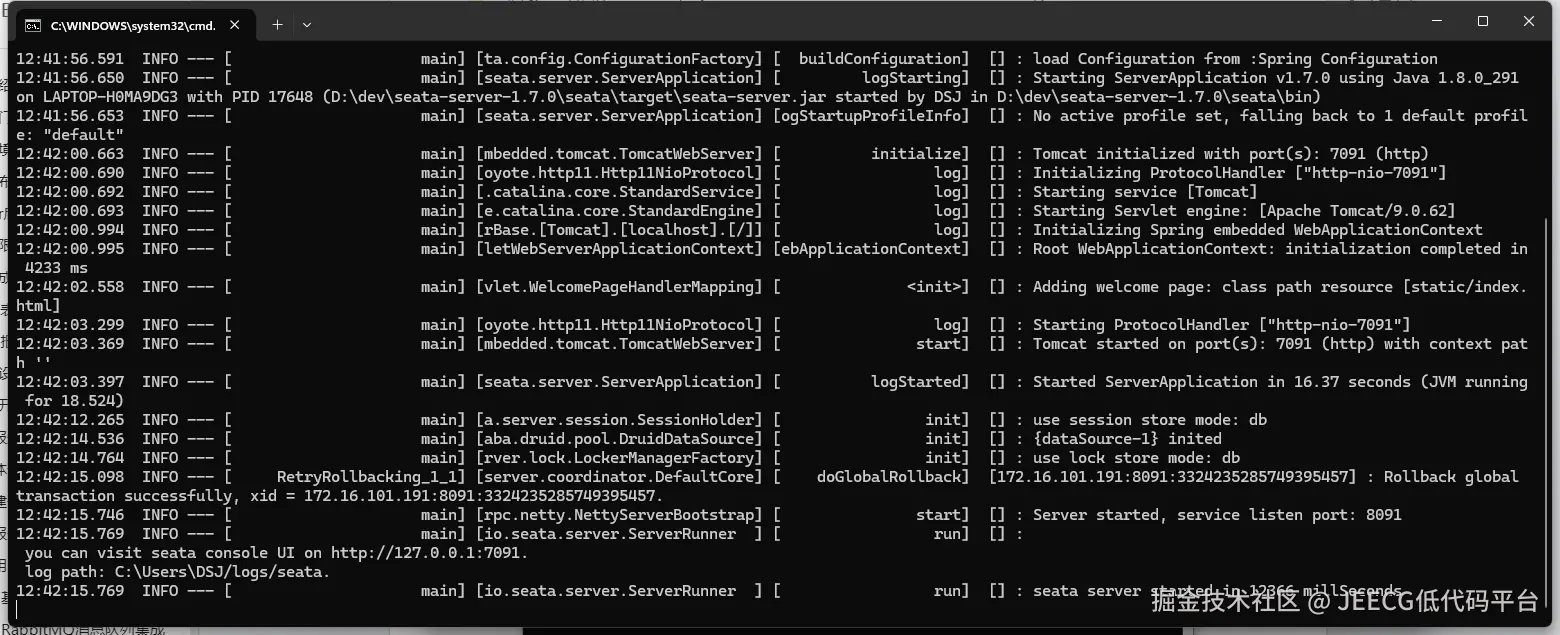The image size is (1560, 635).
Task: Click the 'Server started, service listen port: 8091' line
Action: point(1216,515)
